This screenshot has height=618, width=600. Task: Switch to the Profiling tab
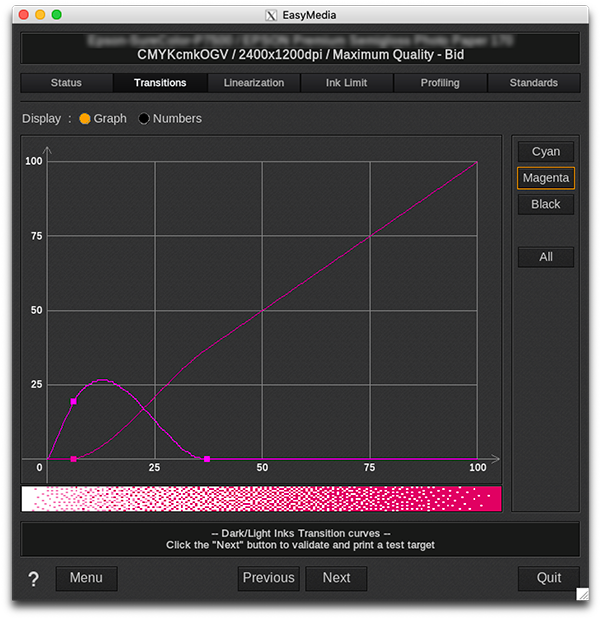point(439,83)
